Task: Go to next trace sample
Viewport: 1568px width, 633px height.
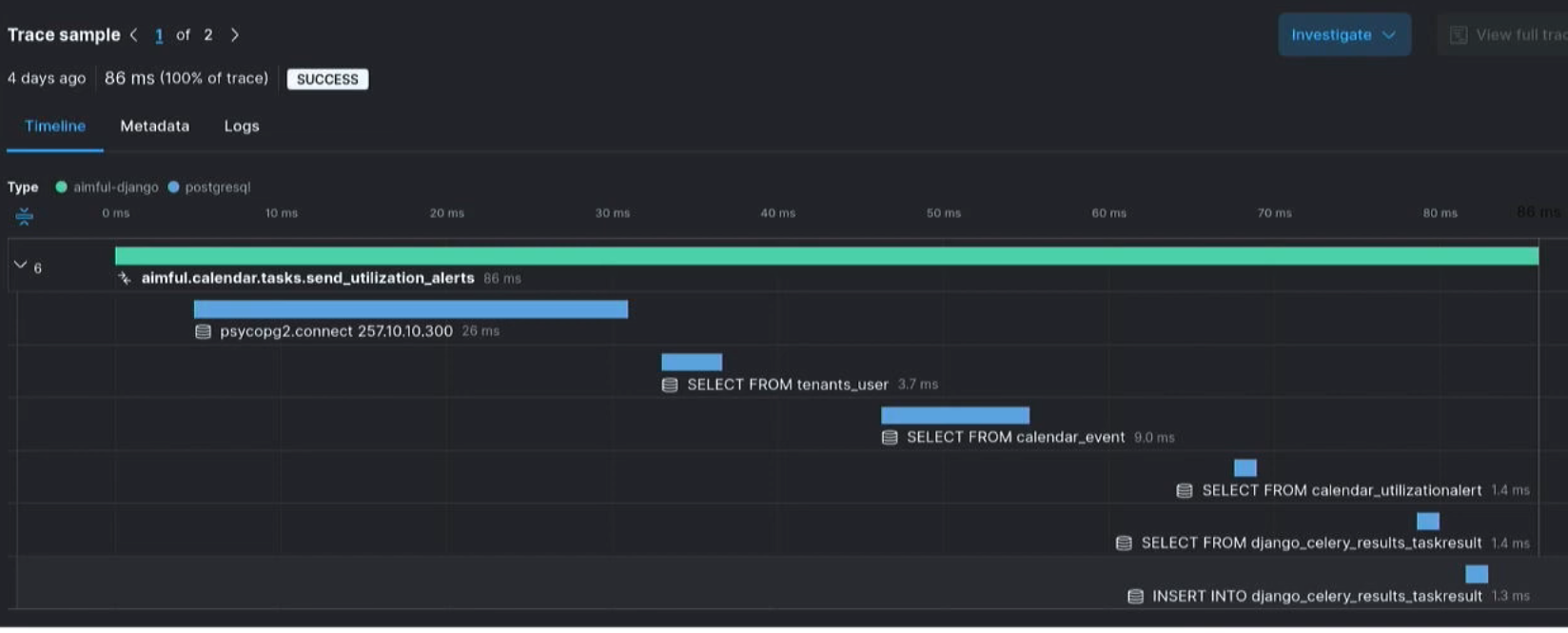Action: [235, 35]
